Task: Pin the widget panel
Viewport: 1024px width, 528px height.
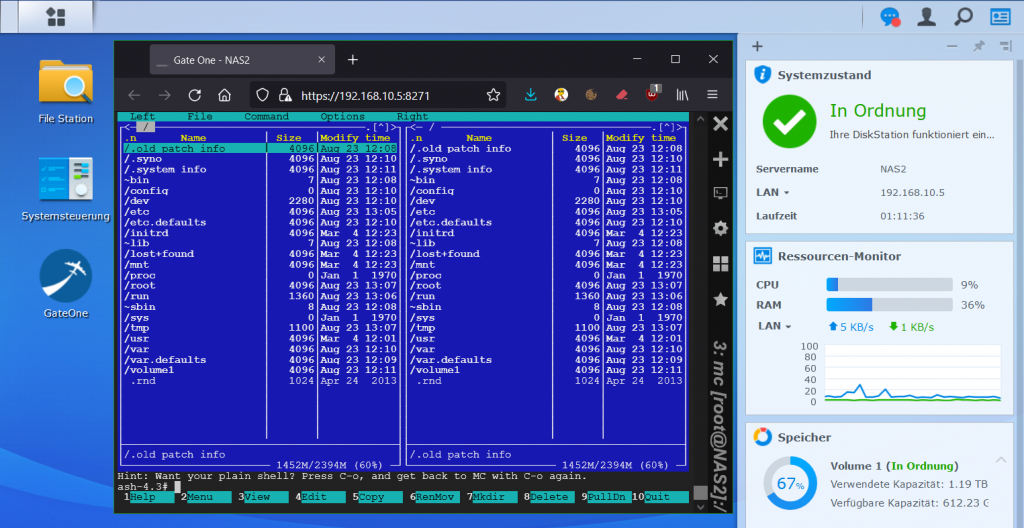Action: click(978, 46)
